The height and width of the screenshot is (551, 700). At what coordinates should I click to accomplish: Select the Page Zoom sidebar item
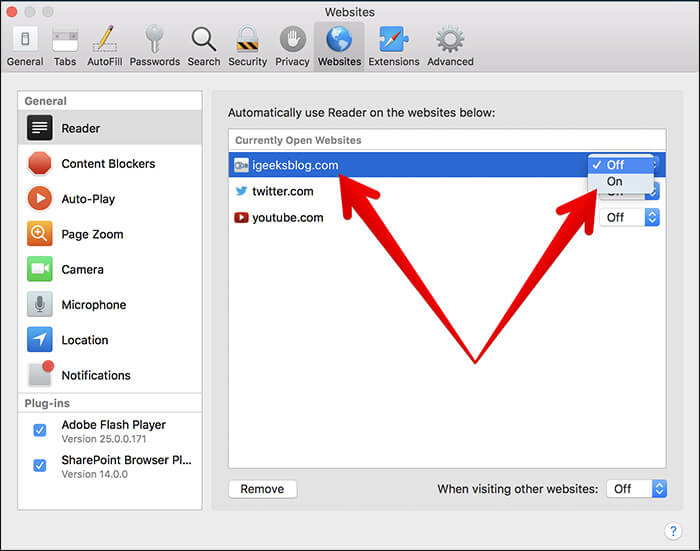pyautogui.click(x=110, y=234)
